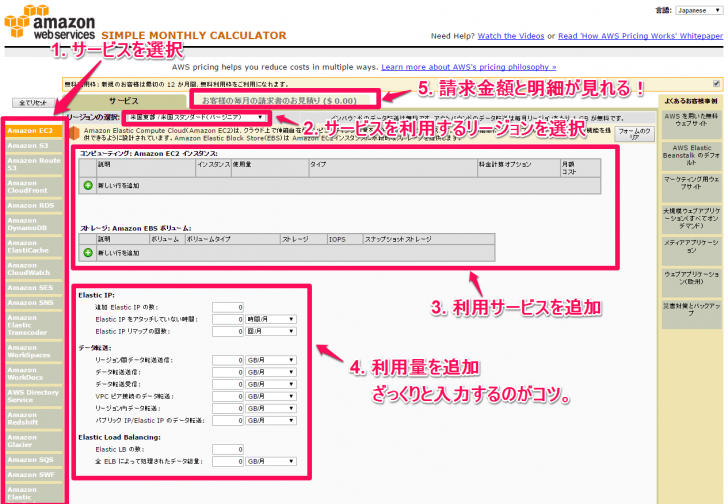Image resolution: width=728 pixels, height=504 pixels.
Task: Choose メディアアプリケーション sample
Action: click(x=691, y=250)
